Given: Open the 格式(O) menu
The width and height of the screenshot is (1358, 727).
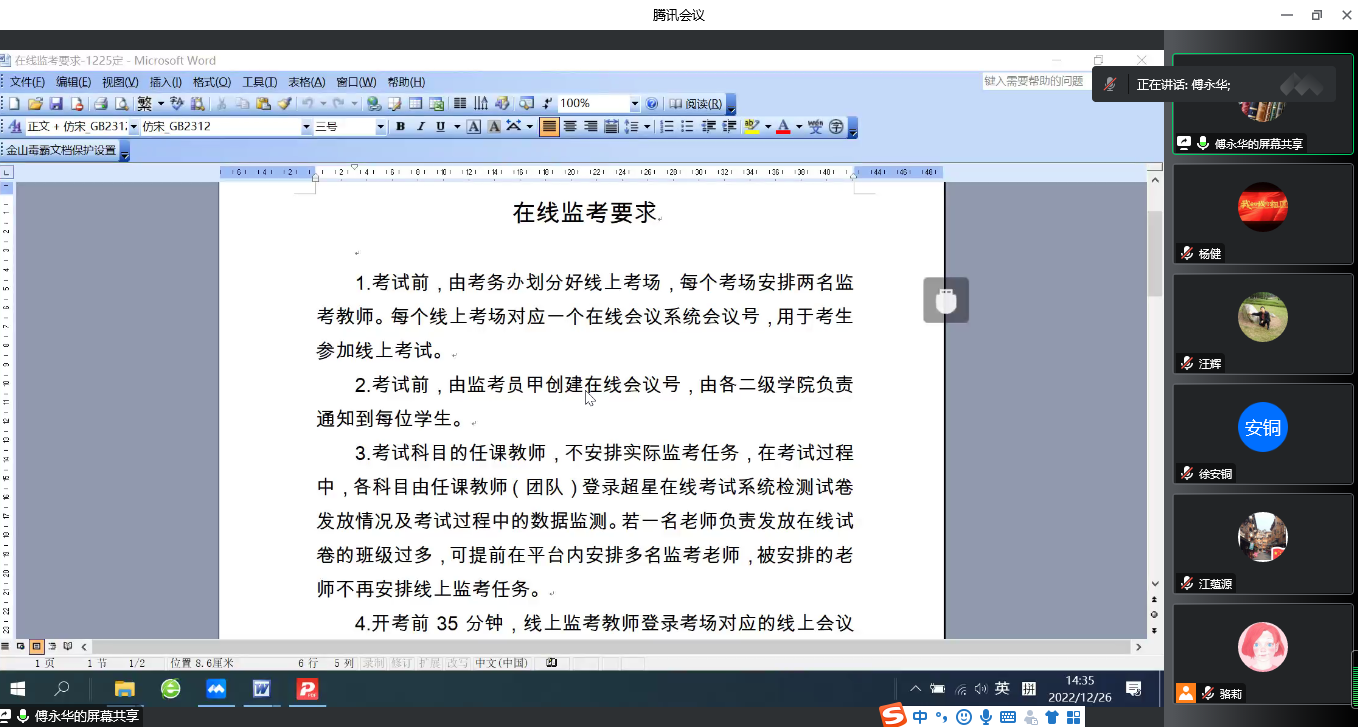Looking at the screenshot, I should tap(211, 82).
